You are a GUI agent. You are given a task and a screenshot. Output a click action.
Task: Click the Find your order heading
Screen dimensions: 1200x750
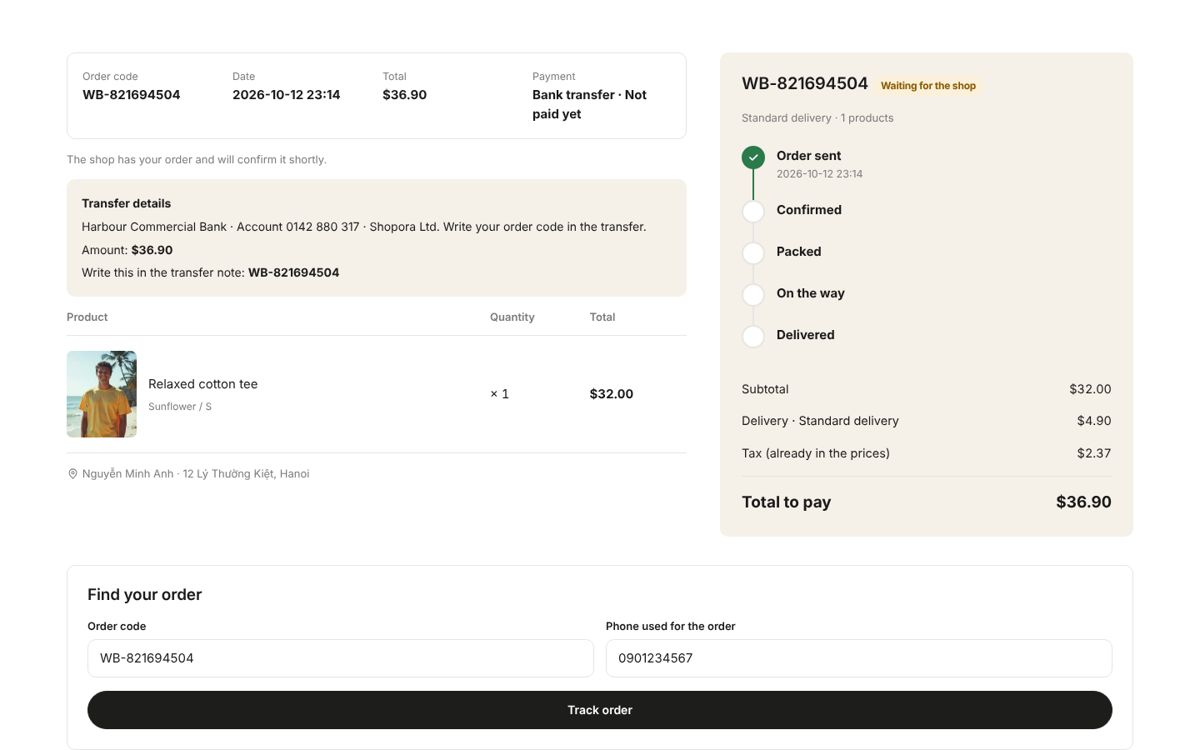144,595
